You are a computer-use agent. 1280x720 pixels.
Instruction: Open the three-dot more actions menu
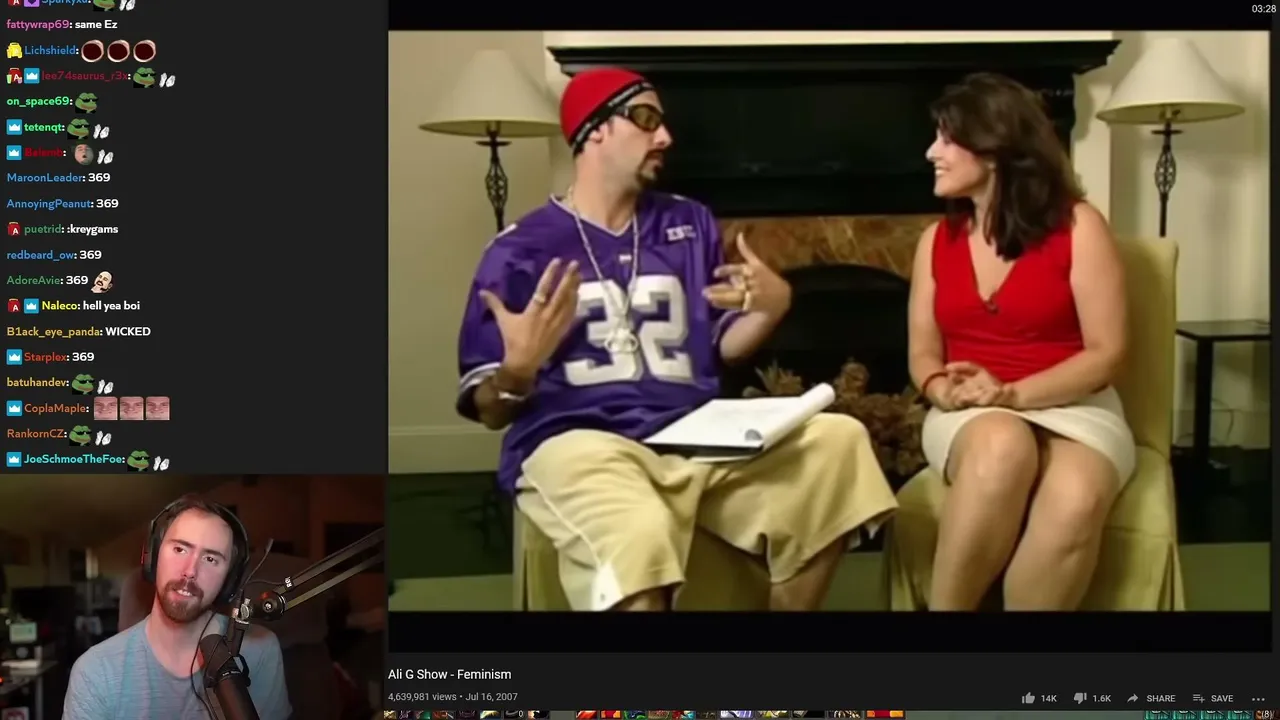(x=1260, y=698)
